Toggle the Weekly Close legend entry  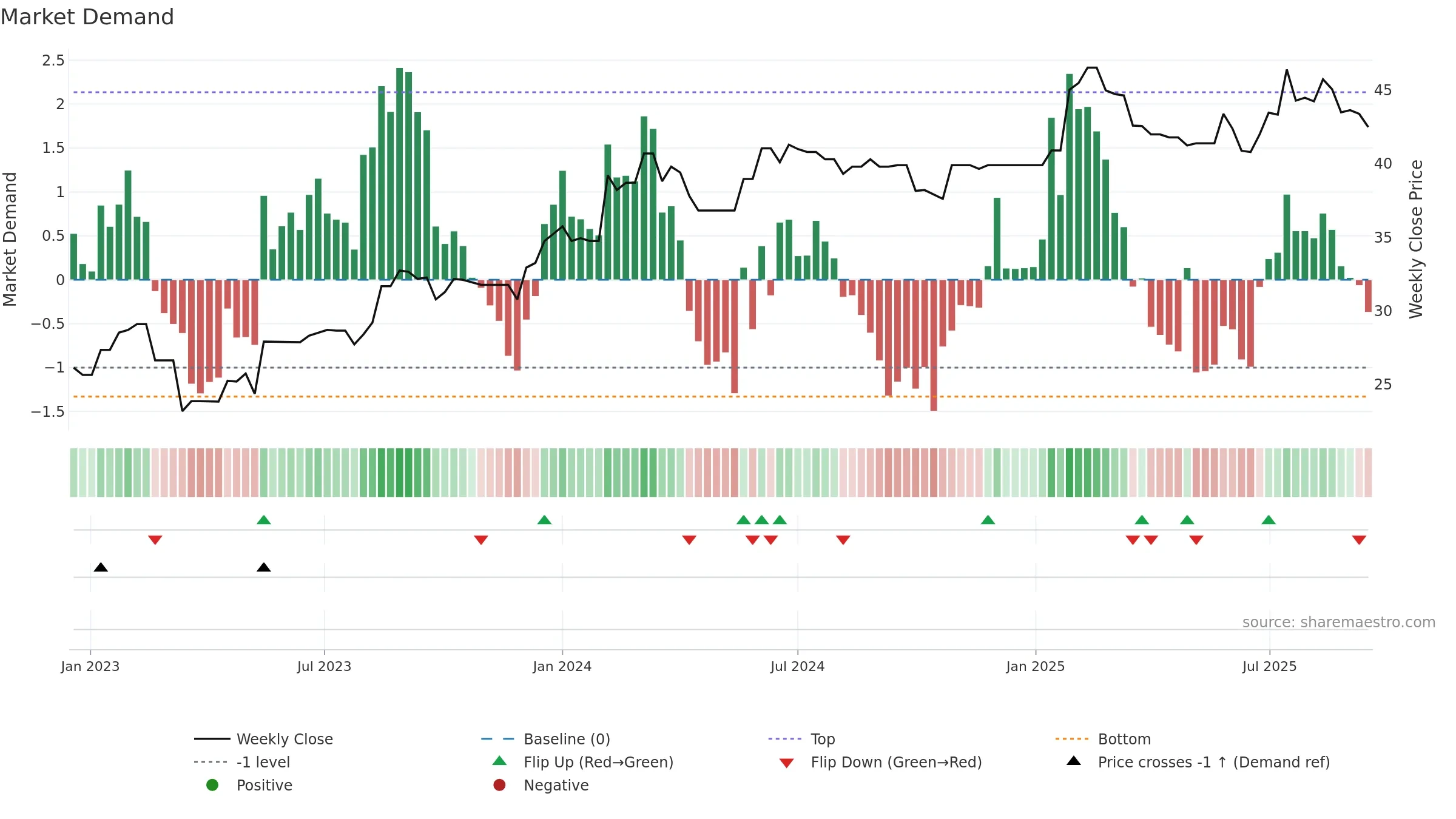tap(263, 739)
